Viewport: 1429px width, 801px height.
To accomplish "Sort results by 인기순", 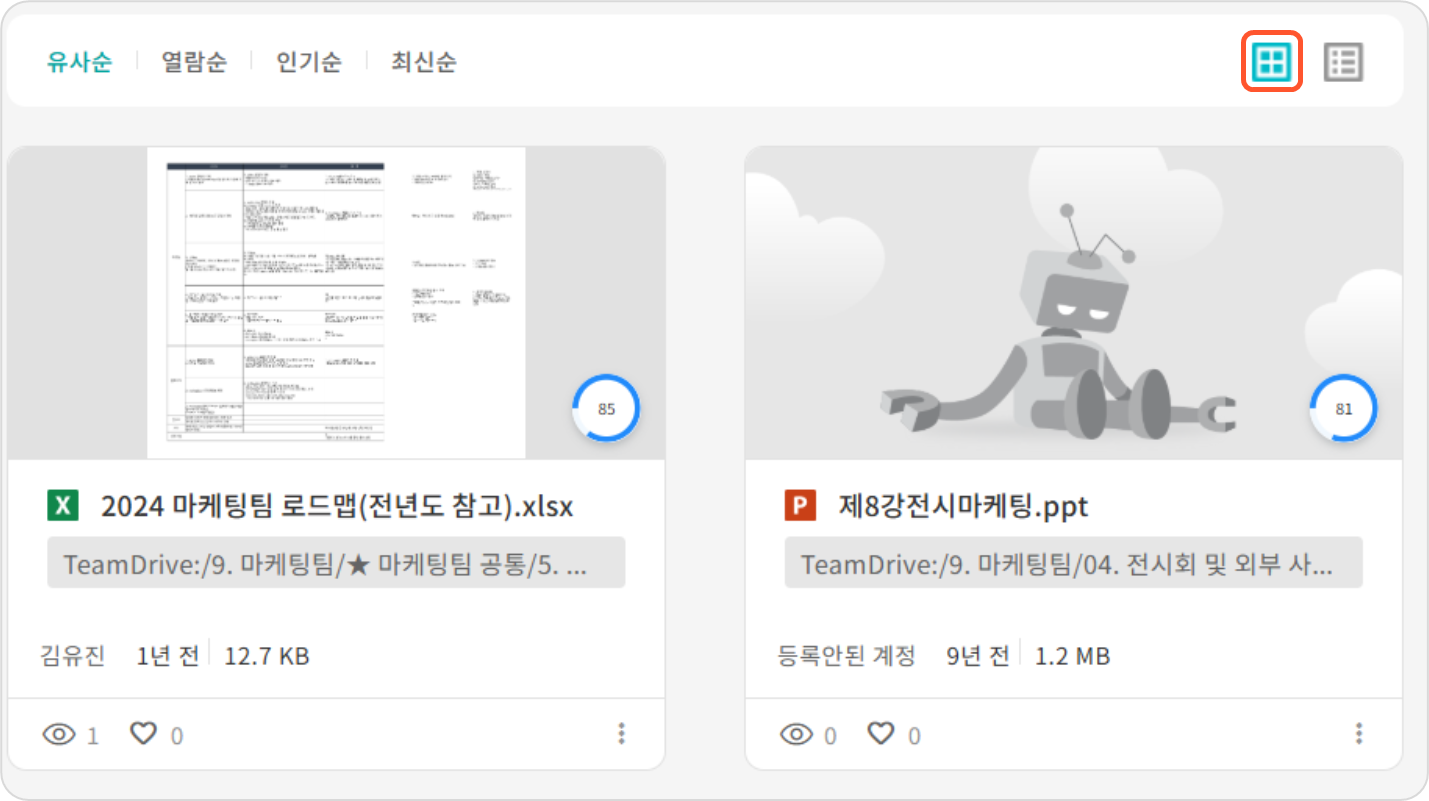I will (309, 62).
